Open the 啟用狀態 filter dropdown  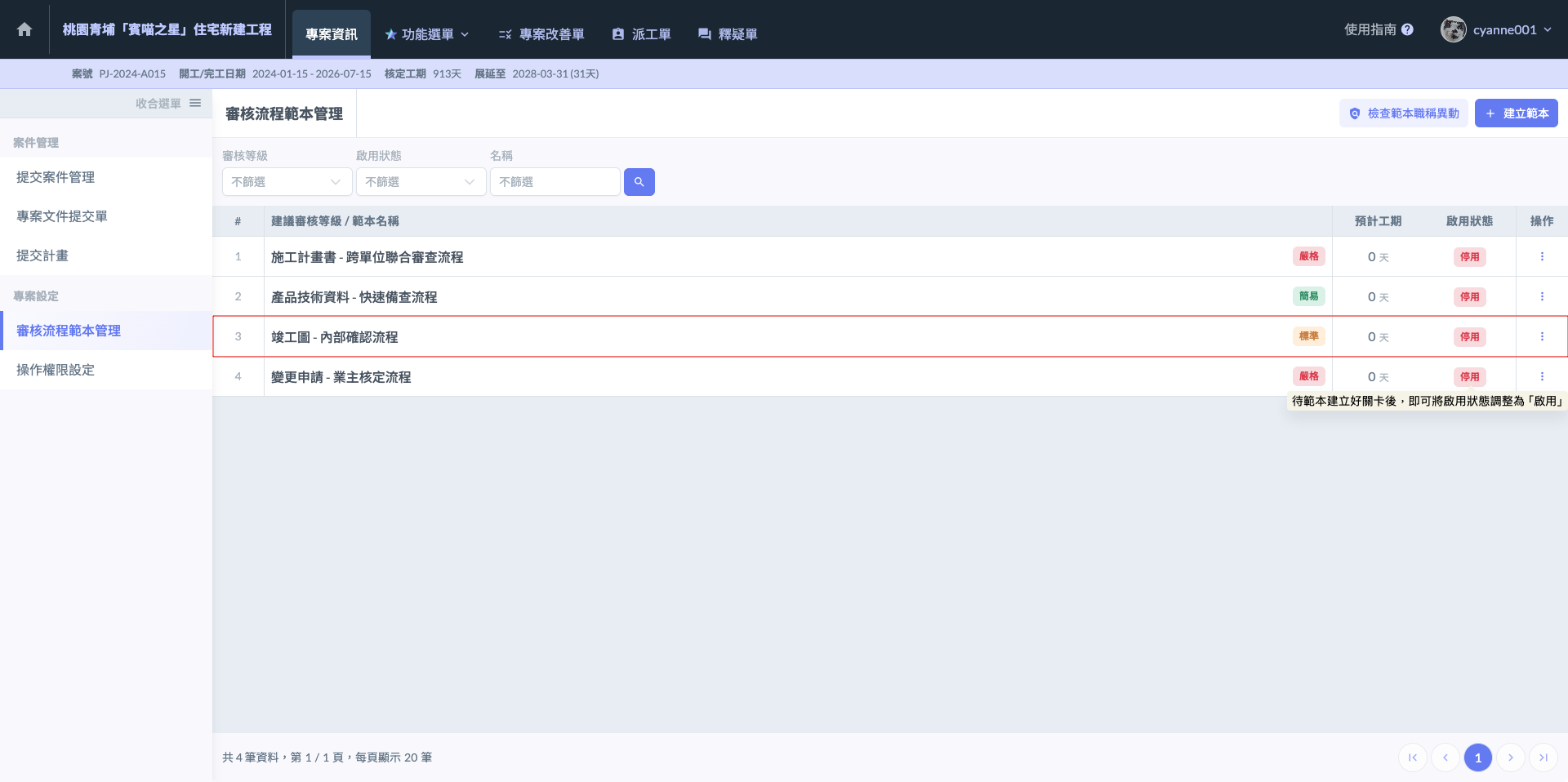click(x=421, y=182)
